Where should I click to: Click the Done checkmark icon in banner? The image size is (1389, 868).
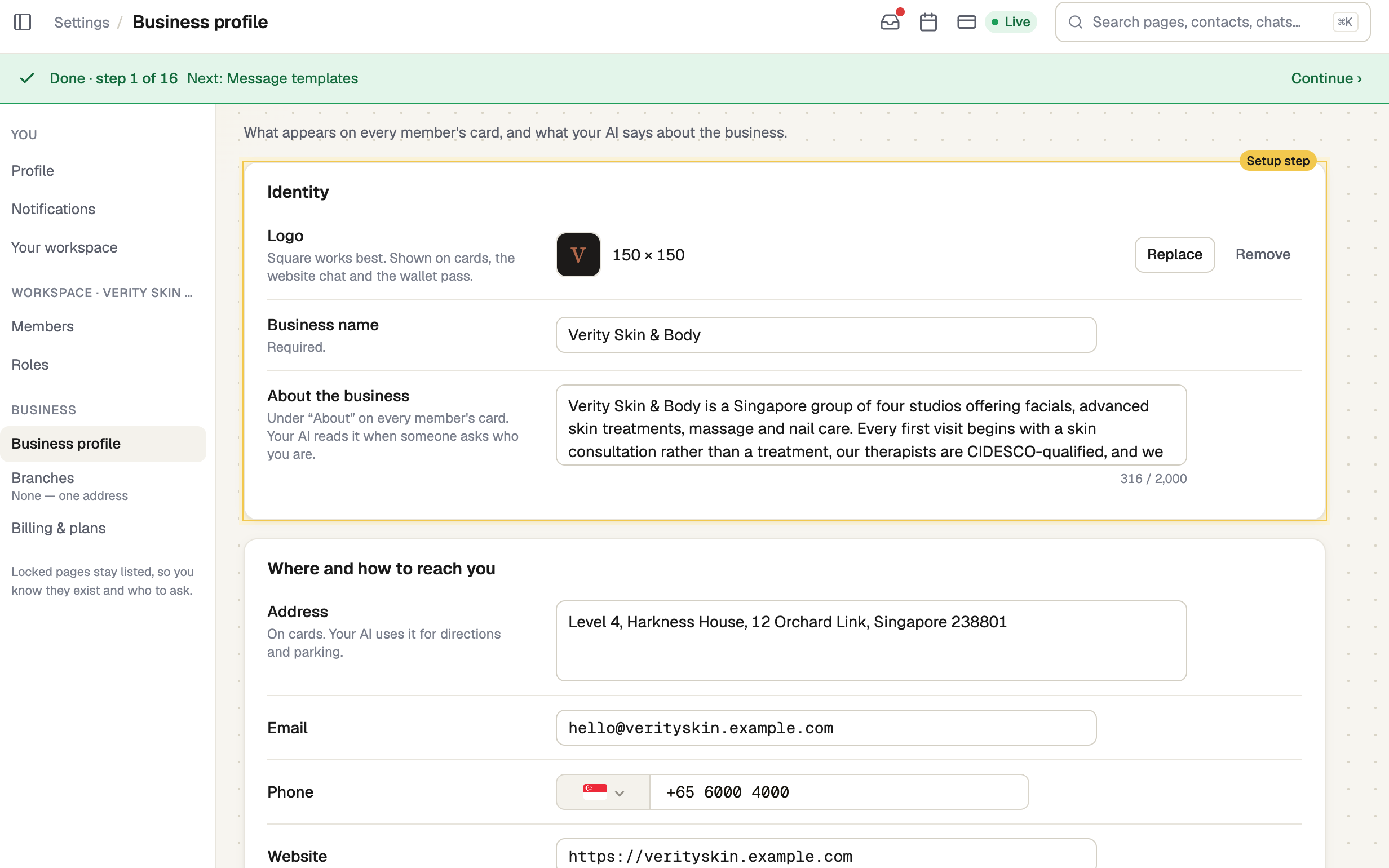[27, 78]
